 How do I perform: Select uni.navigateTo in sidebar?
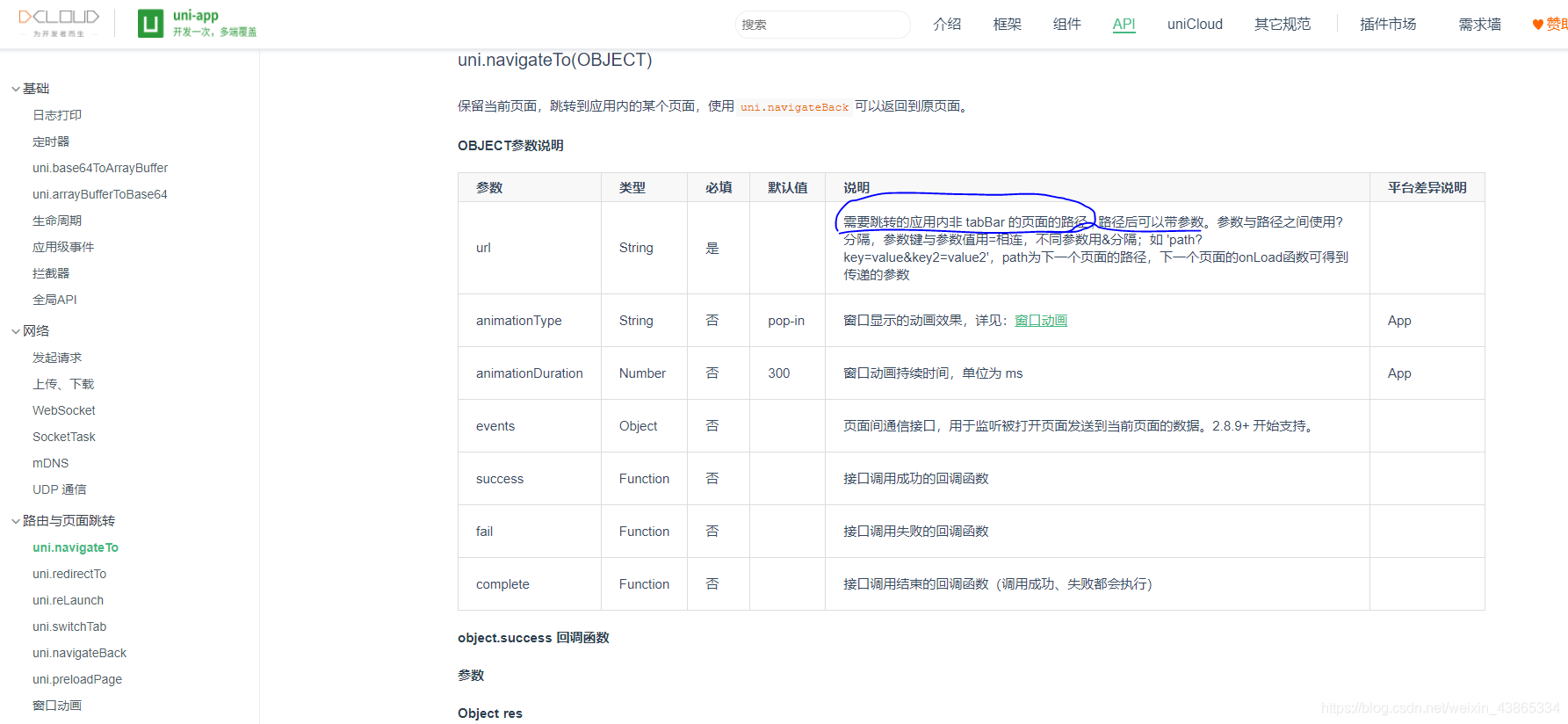76,547
